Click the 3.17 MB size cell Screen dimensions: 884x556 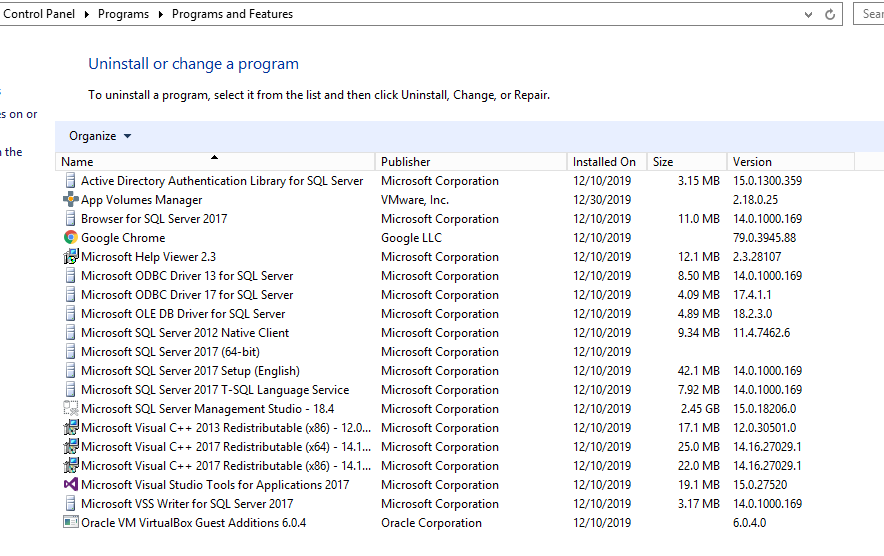(x=699, y=504)
